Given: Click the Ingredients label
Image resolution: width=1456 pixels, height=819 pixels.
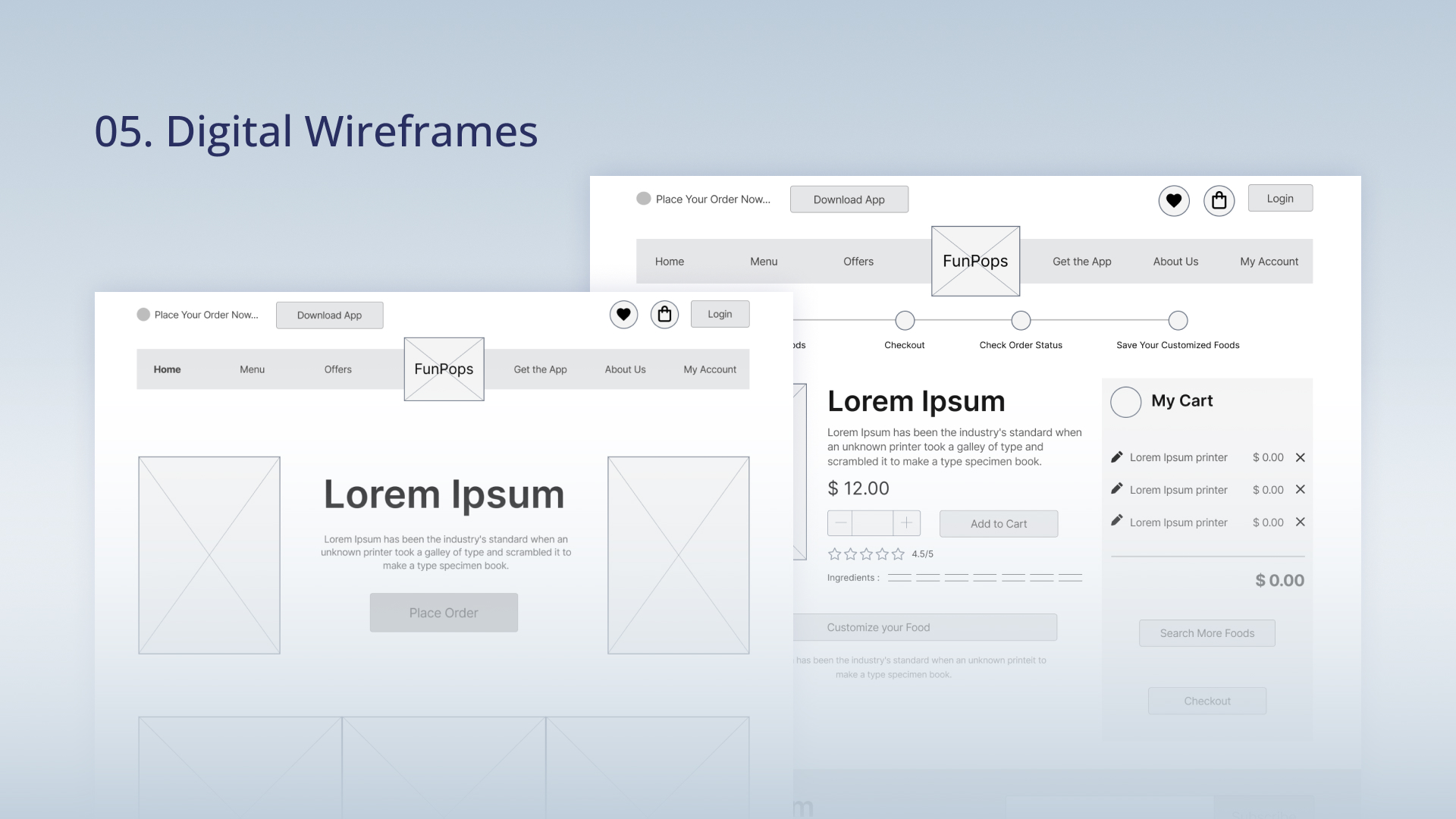Looking at the screenshot, I should 853,578.
